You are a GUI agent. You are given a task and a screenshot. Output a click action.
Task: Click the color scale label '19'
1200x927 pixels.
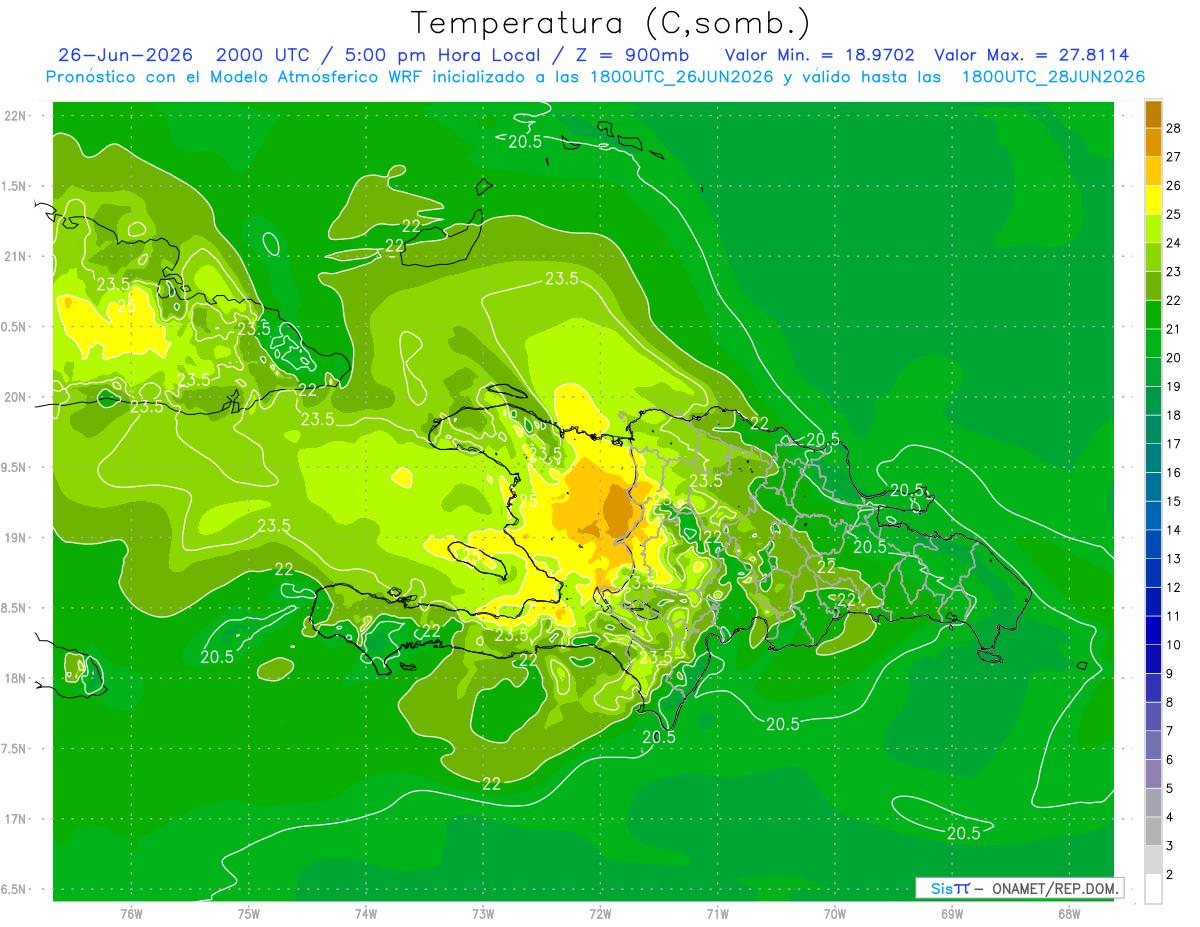[x=1174, y=386]
